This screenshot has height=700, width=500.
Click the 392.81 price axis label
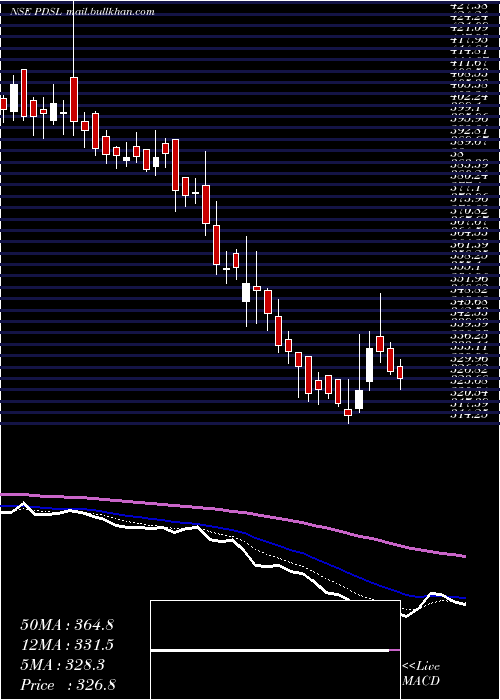click(x=469, y=131)
